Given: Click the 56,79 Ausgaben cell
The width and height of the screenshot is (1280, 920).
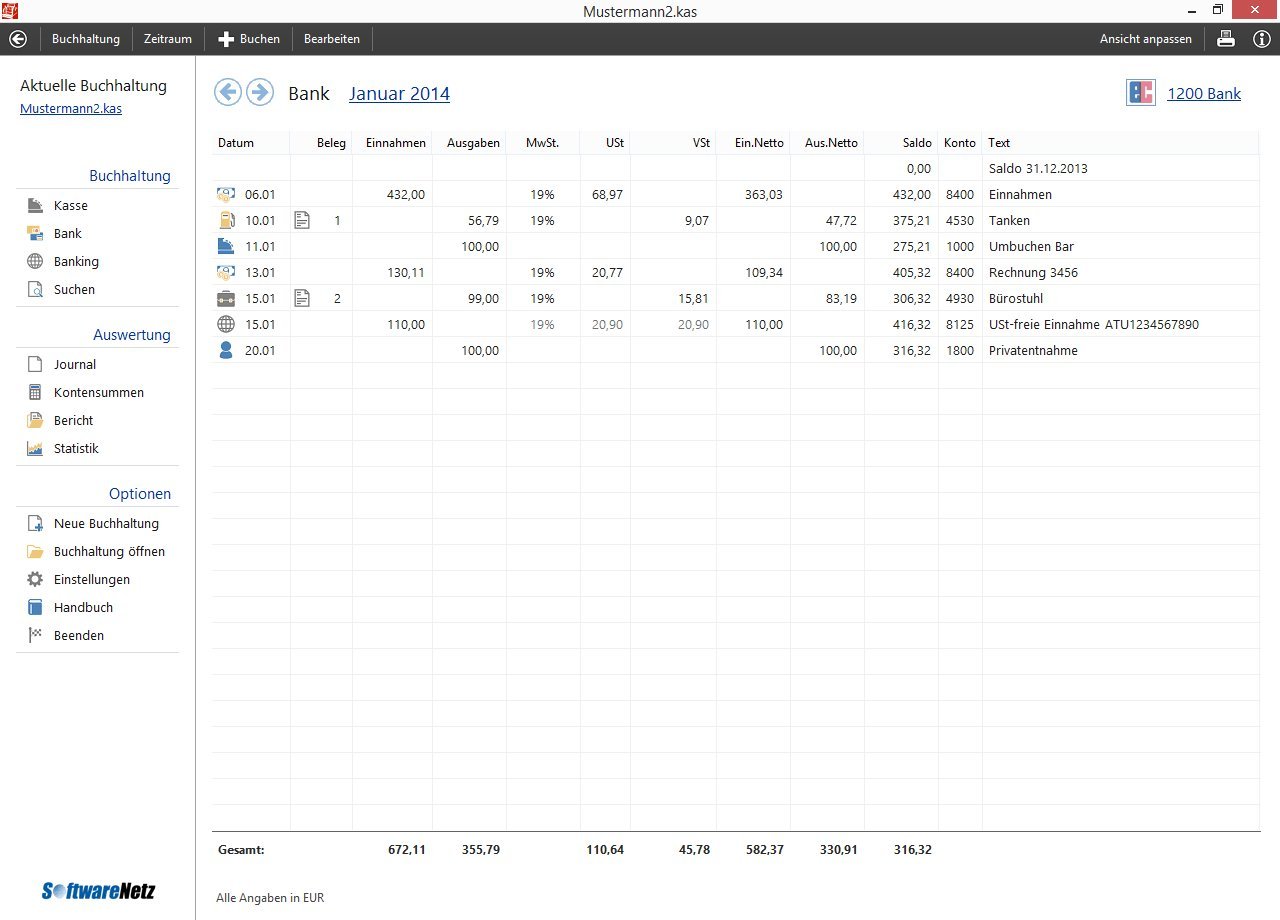Looking at the screenshot, I should pos(483,221).
